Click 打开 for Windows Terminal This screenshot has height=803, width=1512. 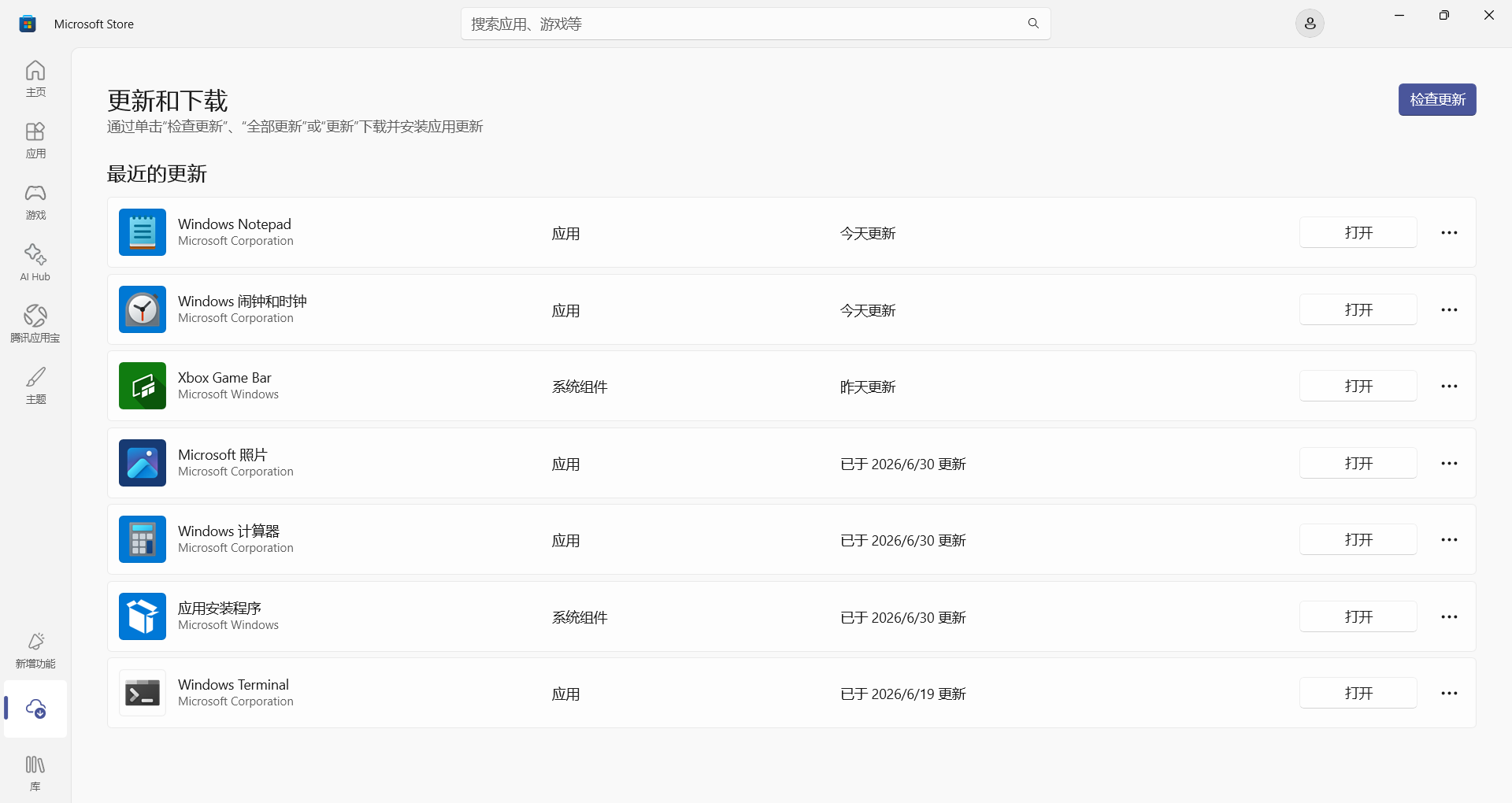pos(1358,693)
